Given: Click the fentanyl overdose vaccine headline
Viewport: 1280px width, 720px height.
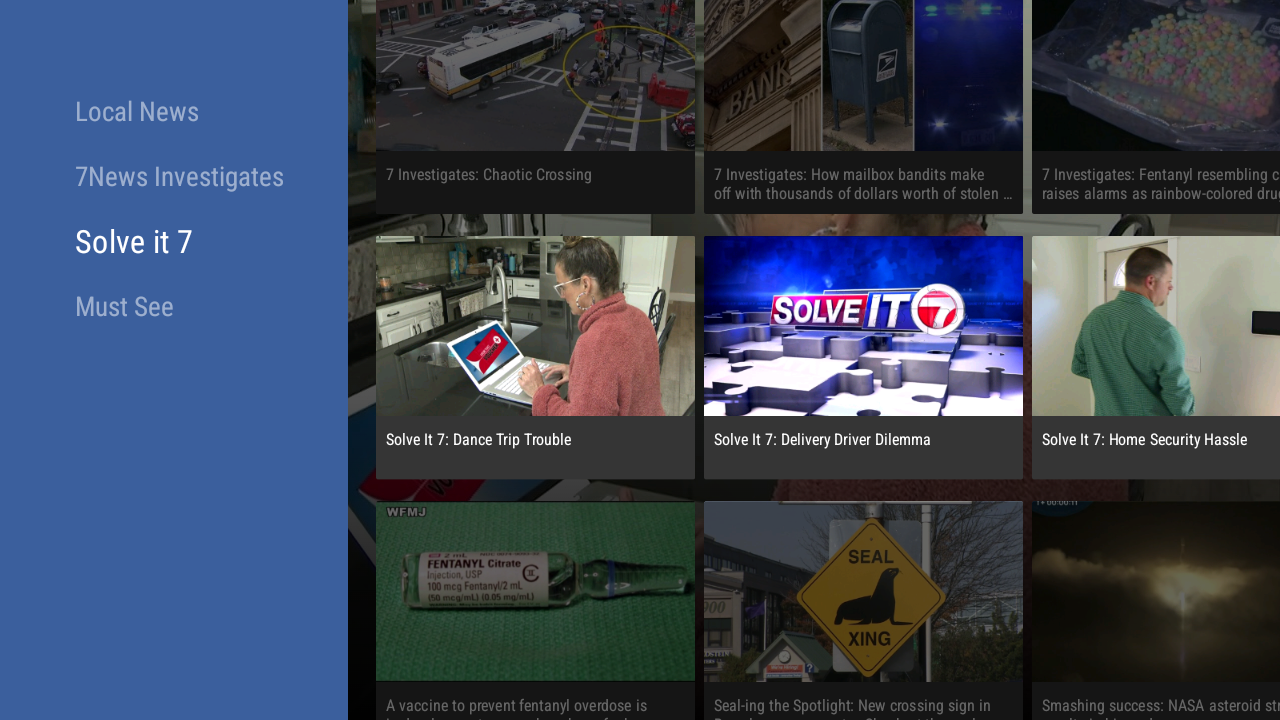Looking at the screenshot, I should [517, 708].
